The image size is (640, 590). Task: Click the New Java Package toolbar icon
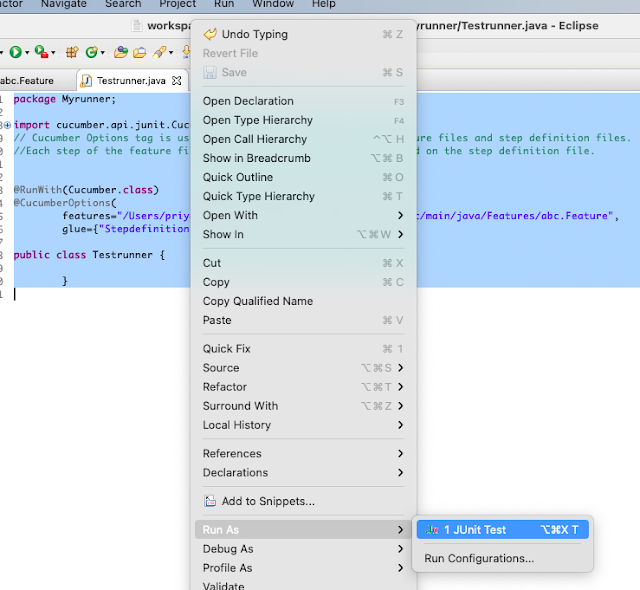pos(72,52)
